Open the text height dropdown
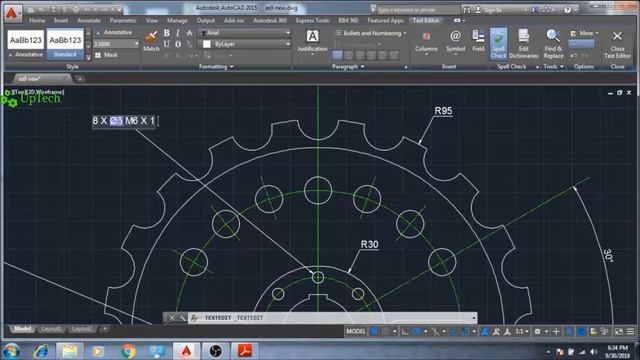Image resolution: width=640 pixels, height=360 pixels. coord(136,44)
